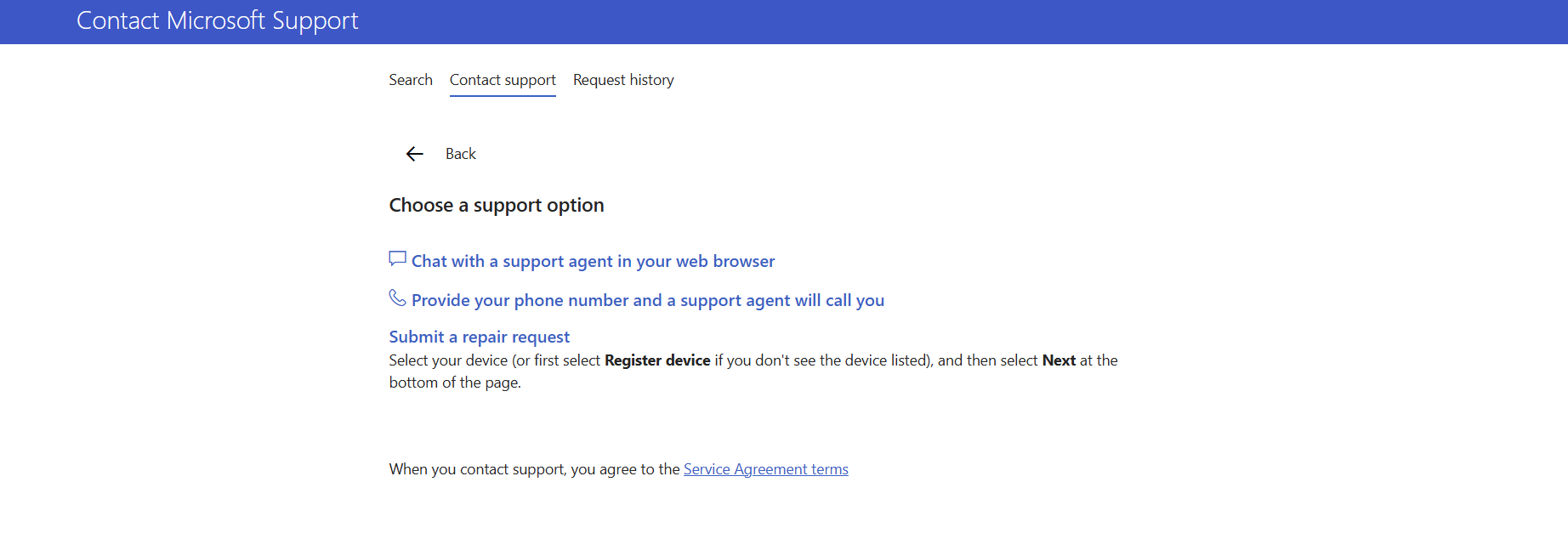This screenshot has width=1568, height=533.
Task: Open the Service Agreement terms link
Action: tap(765, 469)
